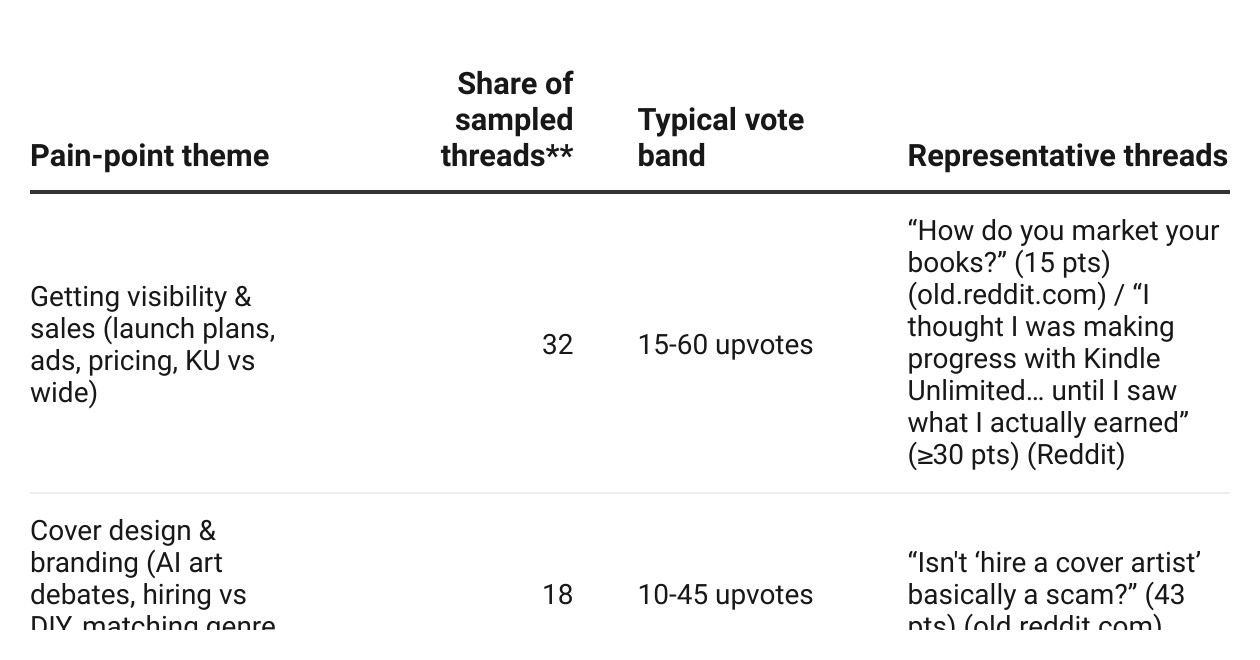Open the "How do you market your books?" thread

(1063, 246)
